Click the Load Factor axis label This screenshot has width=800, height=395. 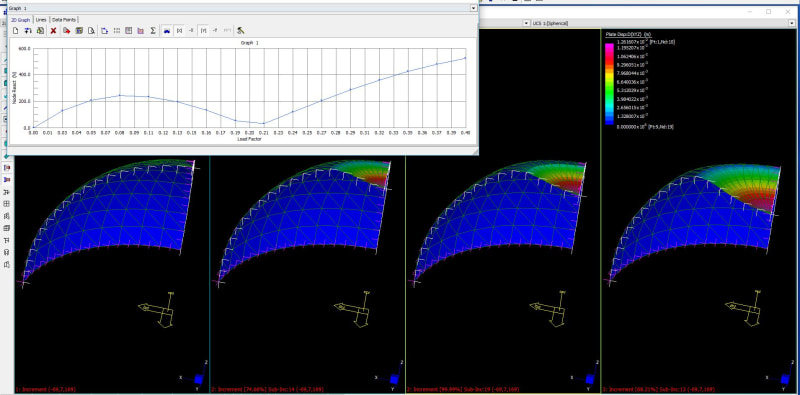(x=249, y=138)
